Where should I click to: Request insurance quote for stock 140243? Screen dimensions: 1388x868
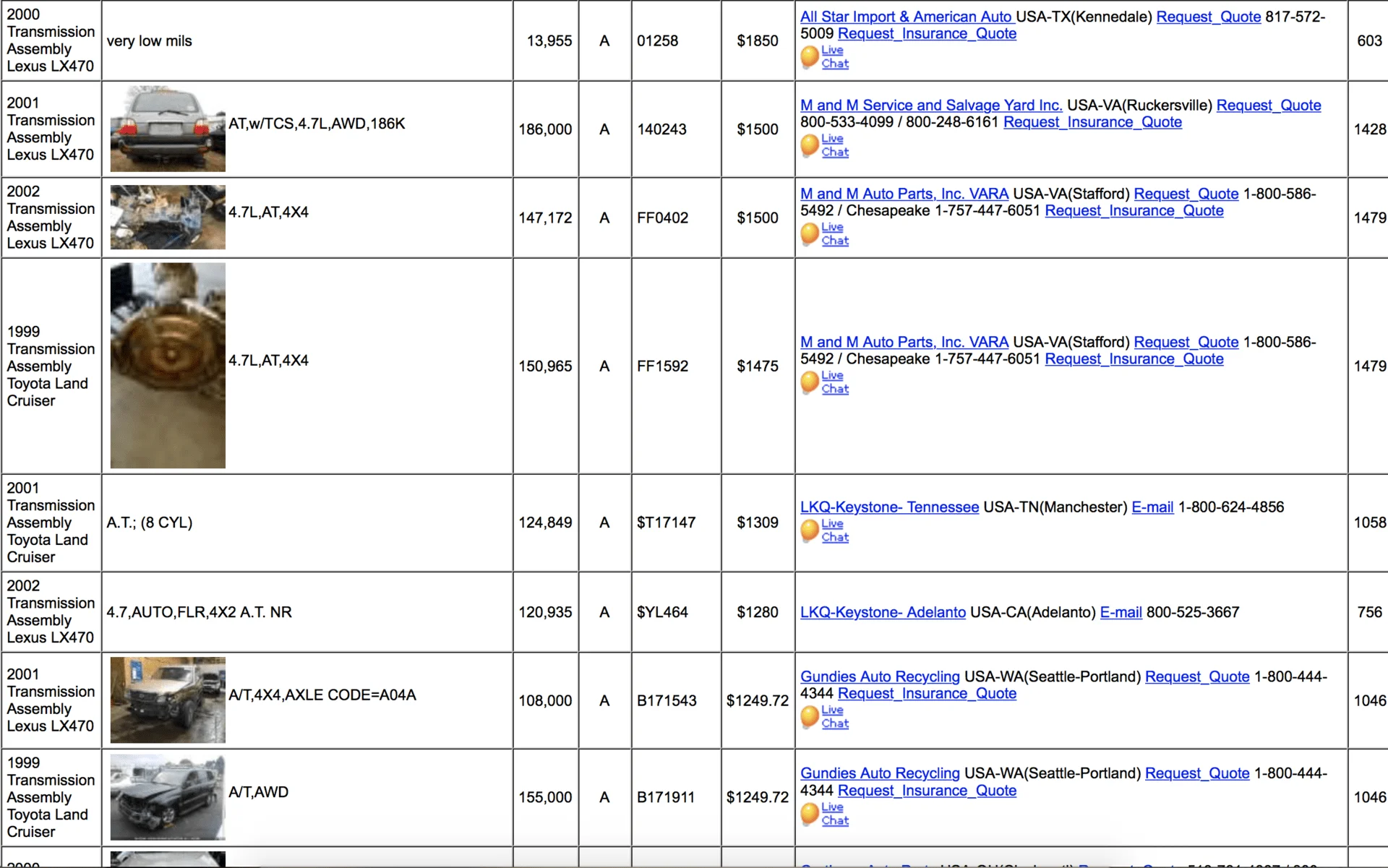1093,122
